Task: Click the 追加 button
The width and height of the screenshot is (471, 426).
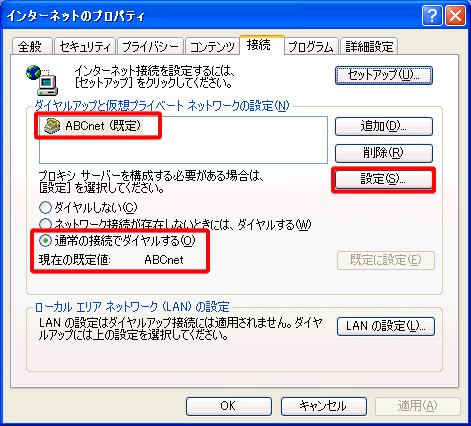Action: click(384, 126)
